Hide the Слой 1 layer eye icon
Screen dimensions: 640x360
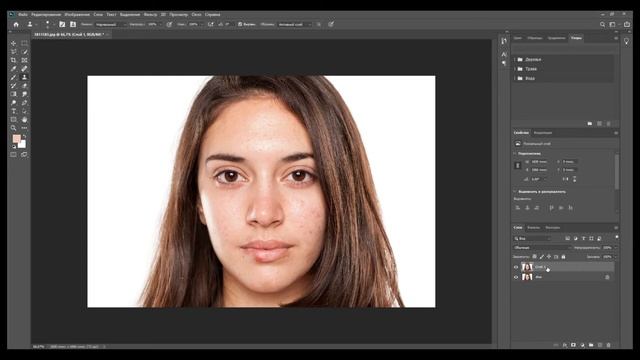pos(516,267)
